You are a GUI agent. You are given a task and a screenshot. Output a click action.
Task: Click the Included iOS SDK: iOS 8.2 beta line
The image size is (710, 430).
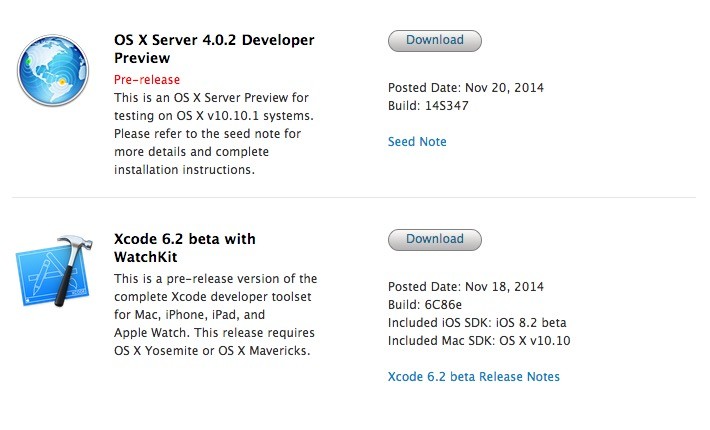tap(477, 323)
